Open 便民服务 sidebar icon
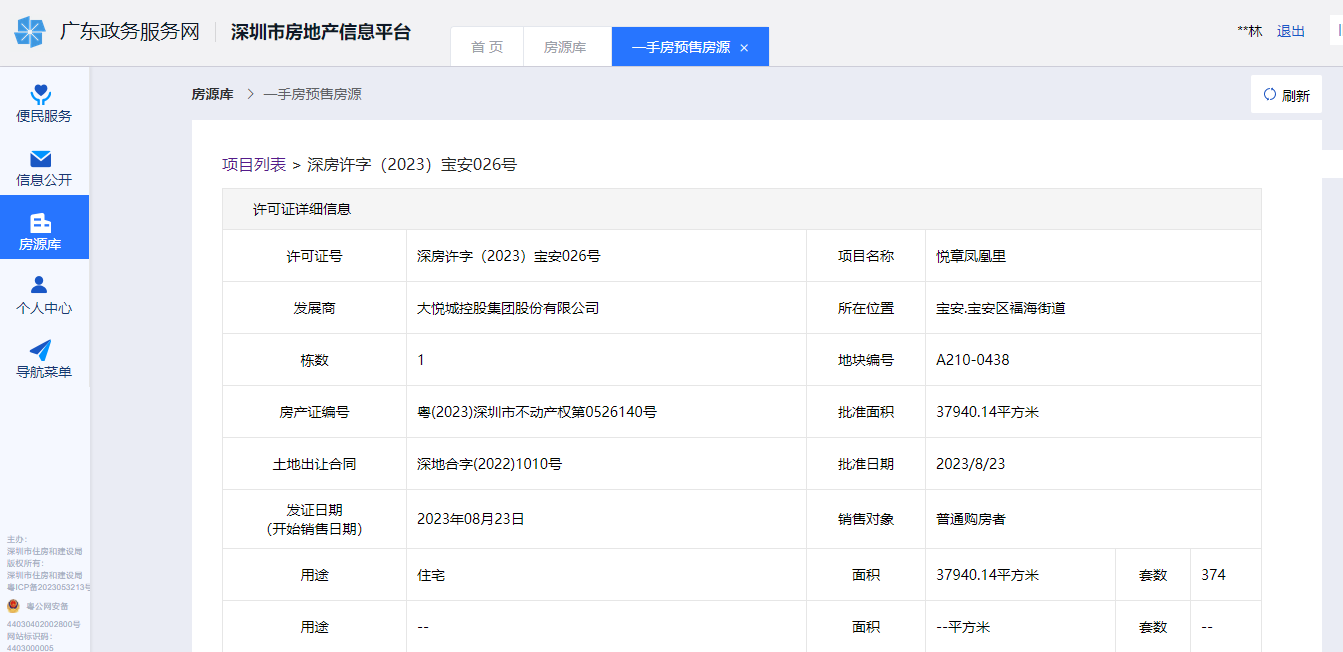Viewport: 1343px width, 652px height. coord(41,94)
